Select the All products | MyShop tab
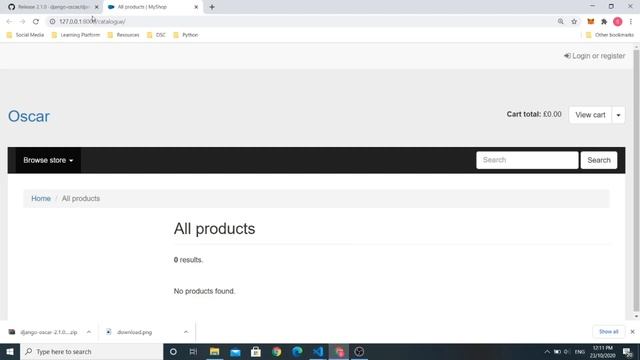Screen dimensions: 640x360 click(x=152, y=7)
